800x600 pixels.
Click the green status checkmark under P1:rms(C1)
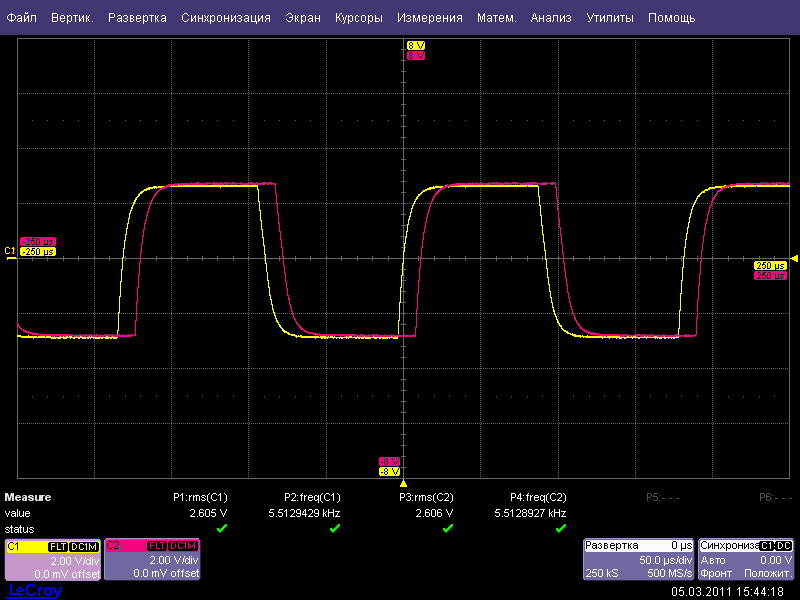221,528
